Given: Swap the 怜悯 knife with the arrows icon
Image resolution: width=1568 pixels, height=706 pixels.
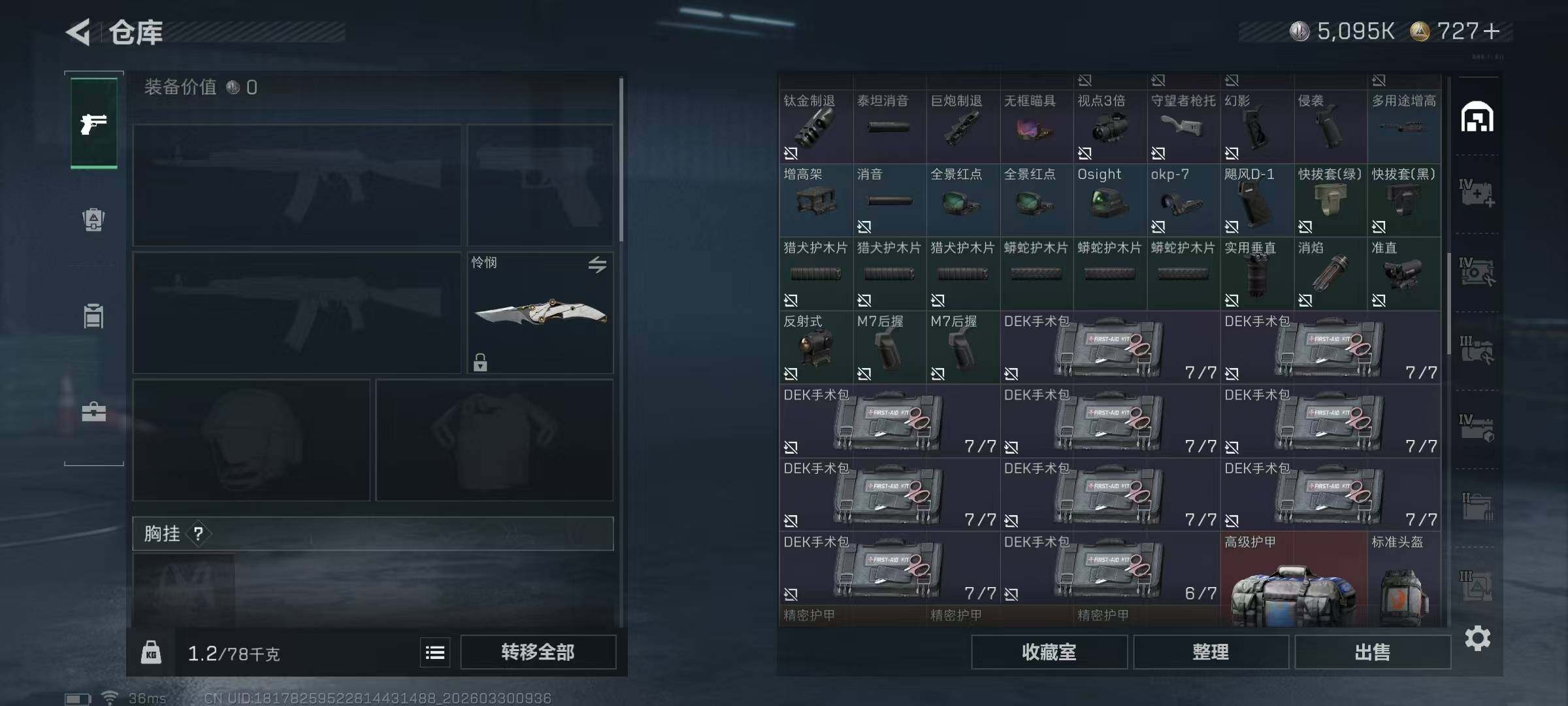Looking at the screenshot, I should click(x=597, y=265).
